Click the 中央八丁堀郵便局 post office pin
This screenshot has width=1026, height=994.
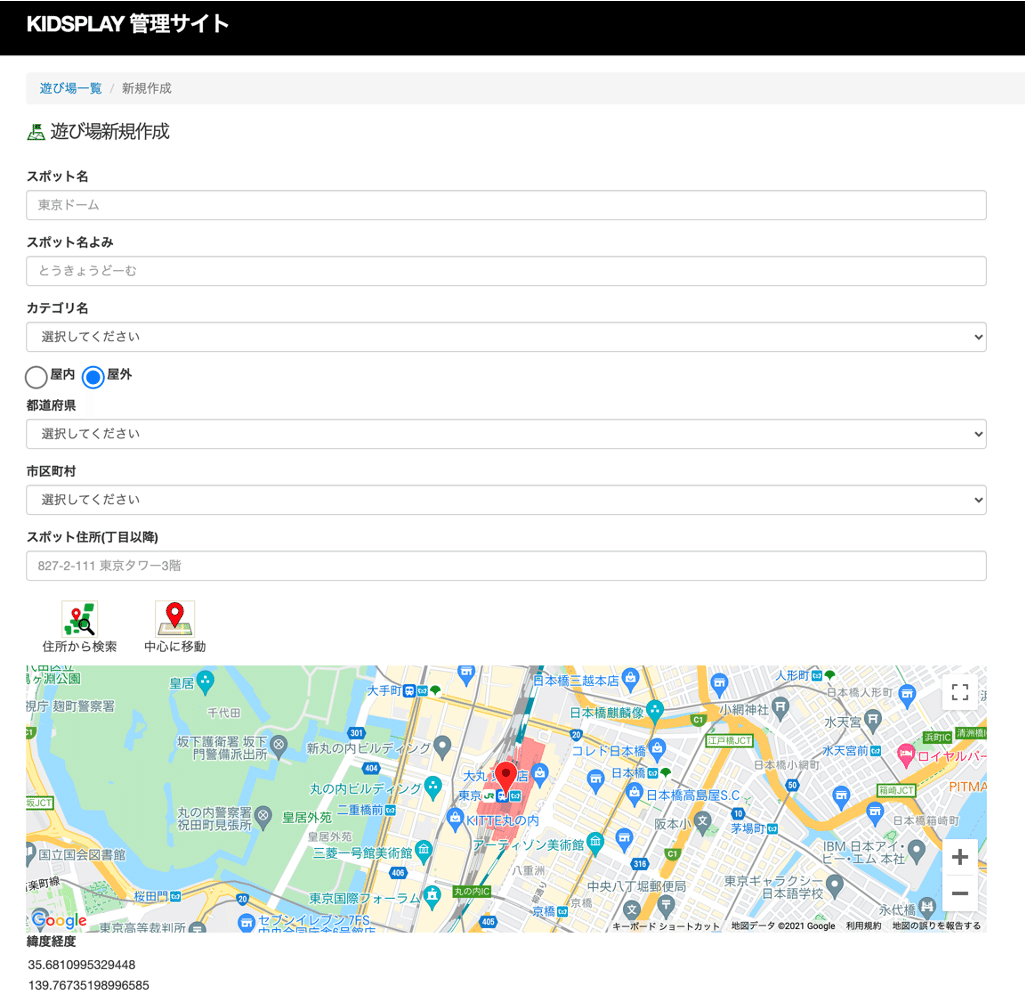click(666, 906)
